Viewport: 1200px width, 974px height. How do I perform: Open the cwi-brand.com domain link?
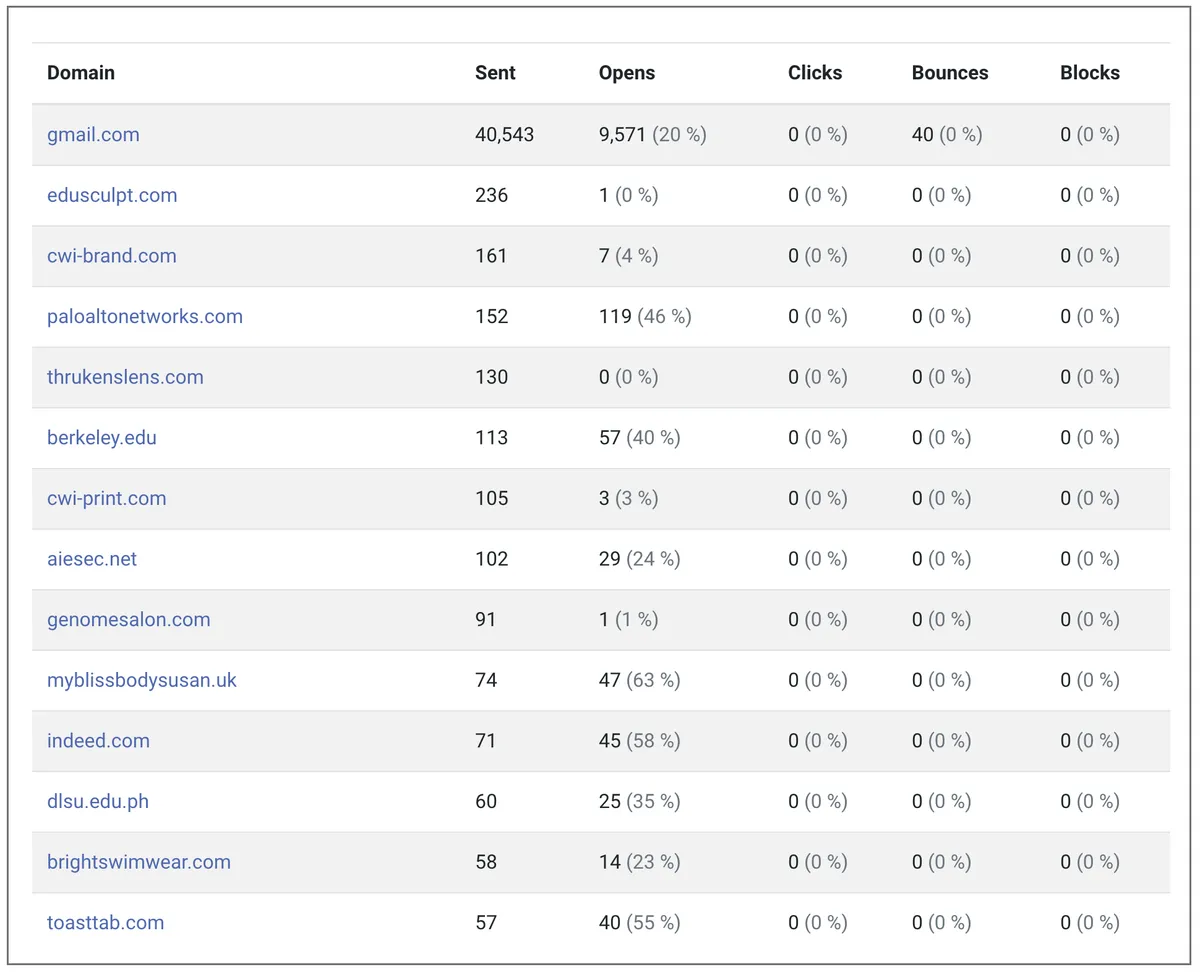[112, 256]
